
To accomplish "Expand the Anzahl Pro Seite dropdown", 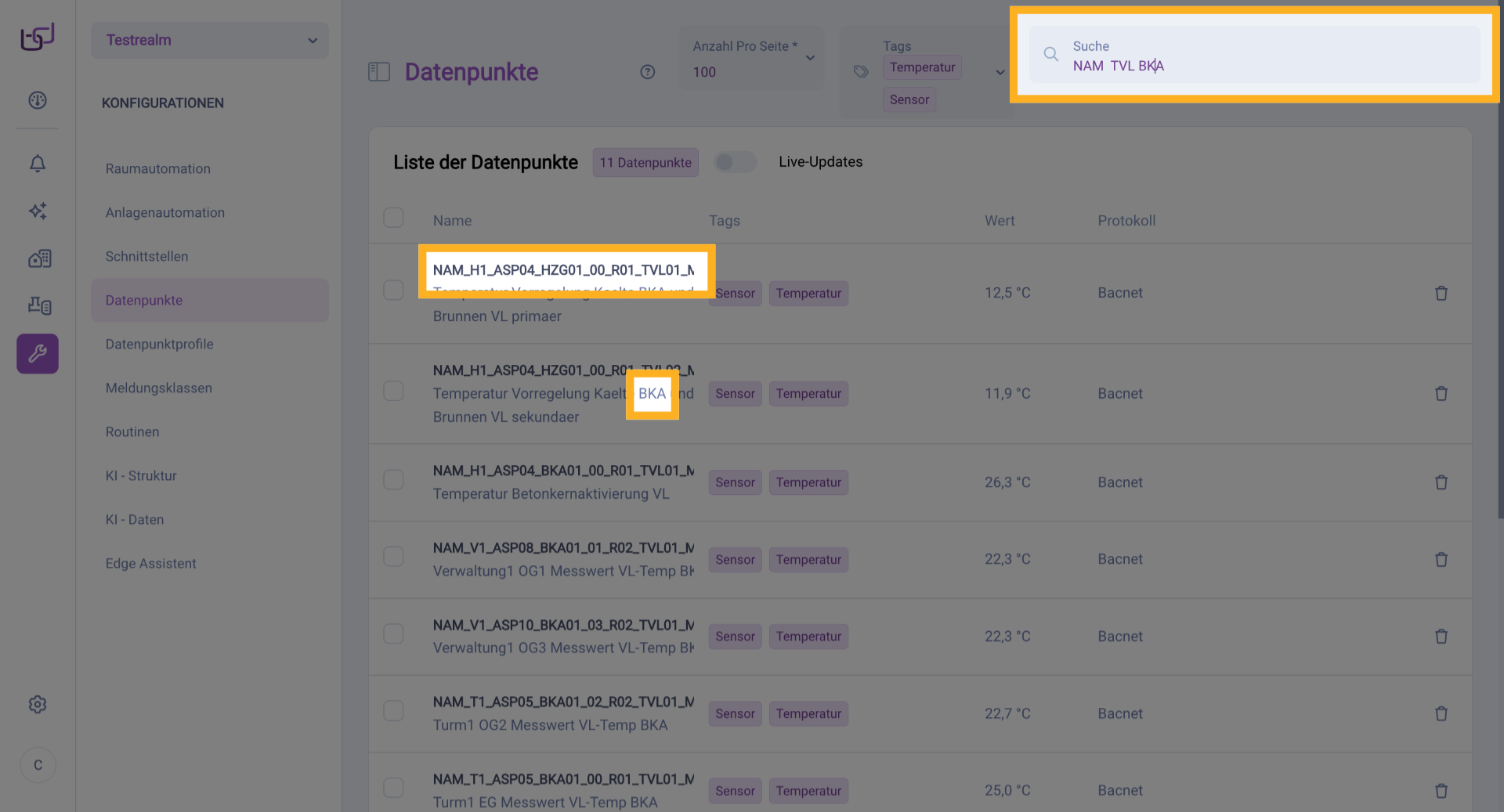I will coord(810,58).
